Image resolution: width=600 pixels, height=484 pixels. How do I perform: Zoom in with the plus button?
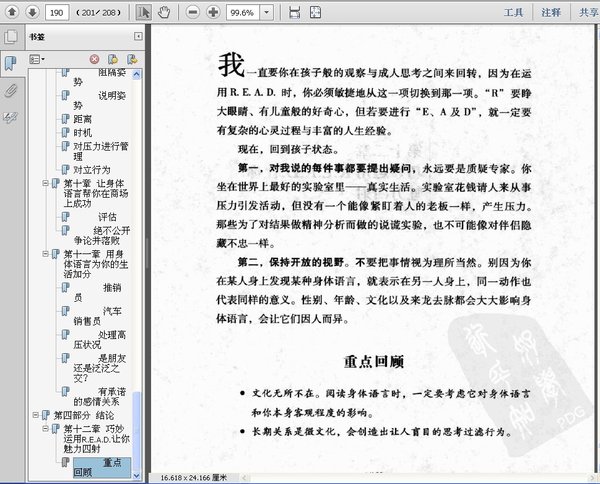213,12
